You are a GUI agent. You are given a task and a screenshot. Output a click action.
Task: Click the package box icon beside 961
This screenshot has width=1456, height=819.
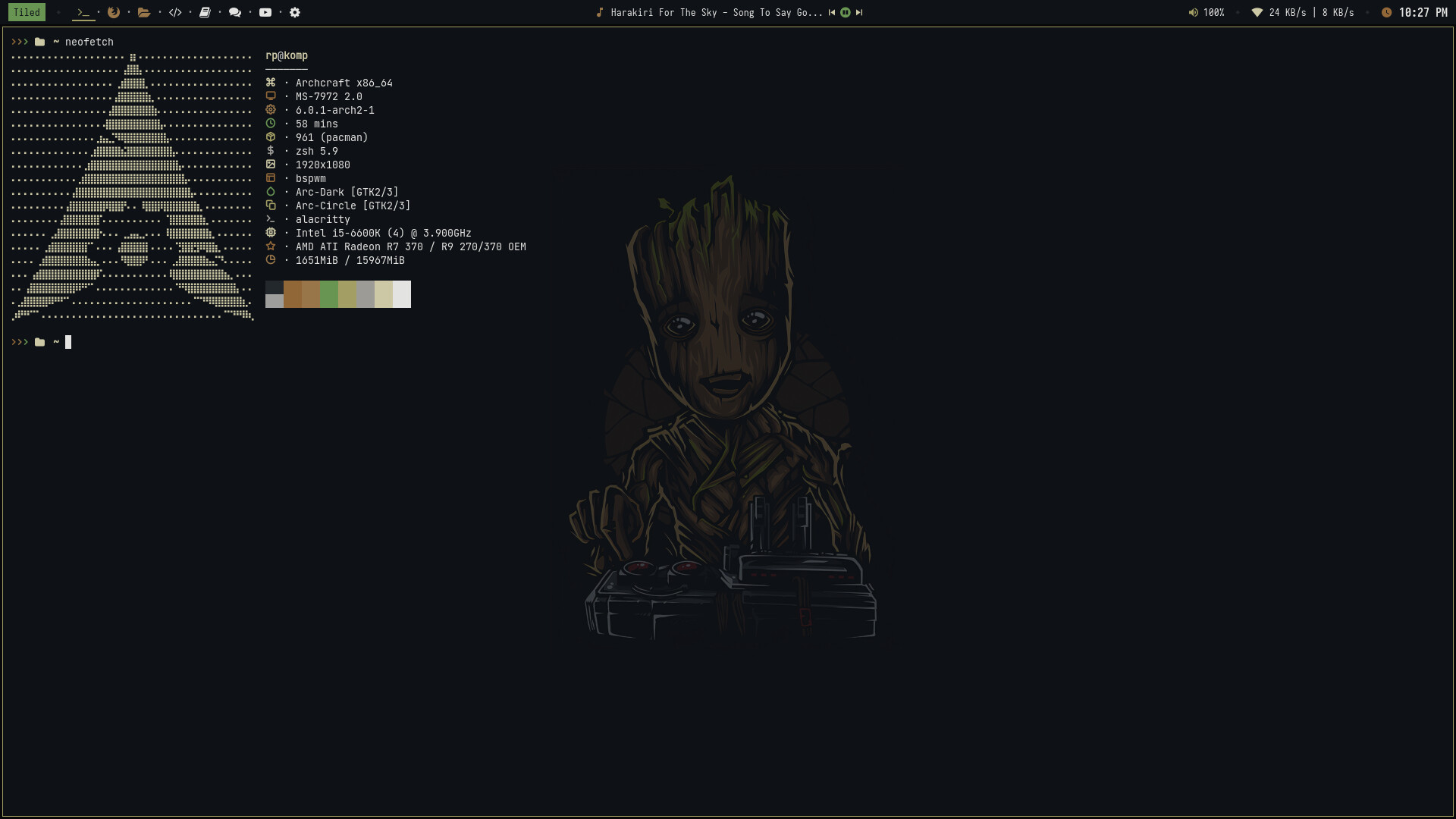271,137
